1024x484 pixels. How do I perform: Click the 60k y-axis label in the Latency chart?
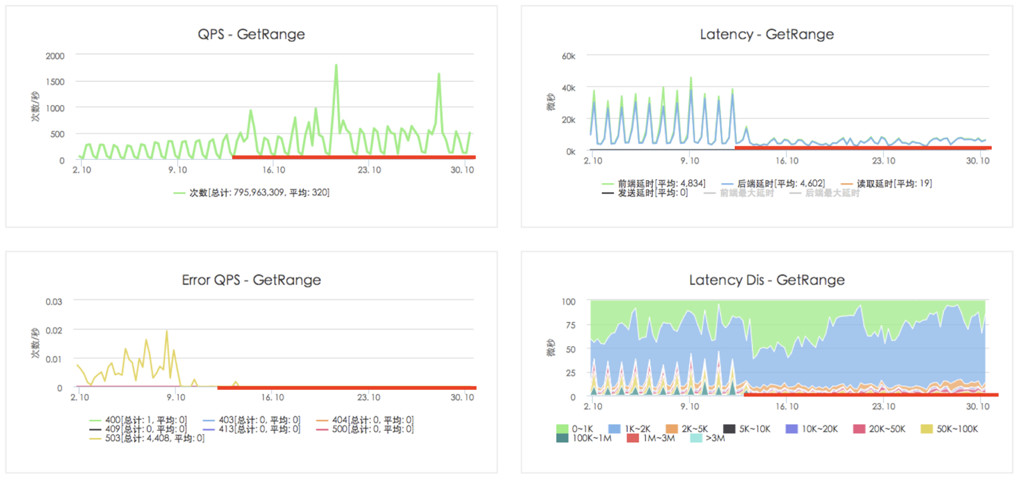[x=567, y=56]
